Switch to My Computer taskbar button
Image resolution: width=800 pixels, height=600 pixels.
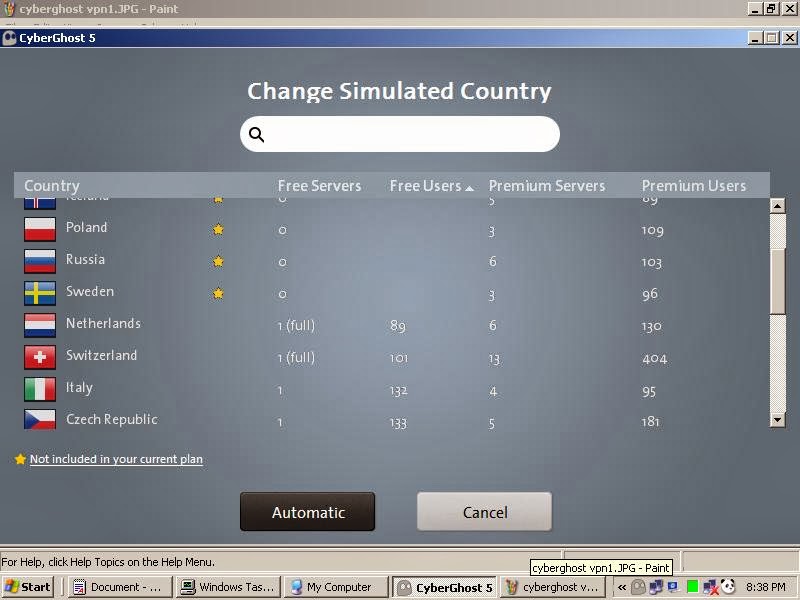coord(336,587)
